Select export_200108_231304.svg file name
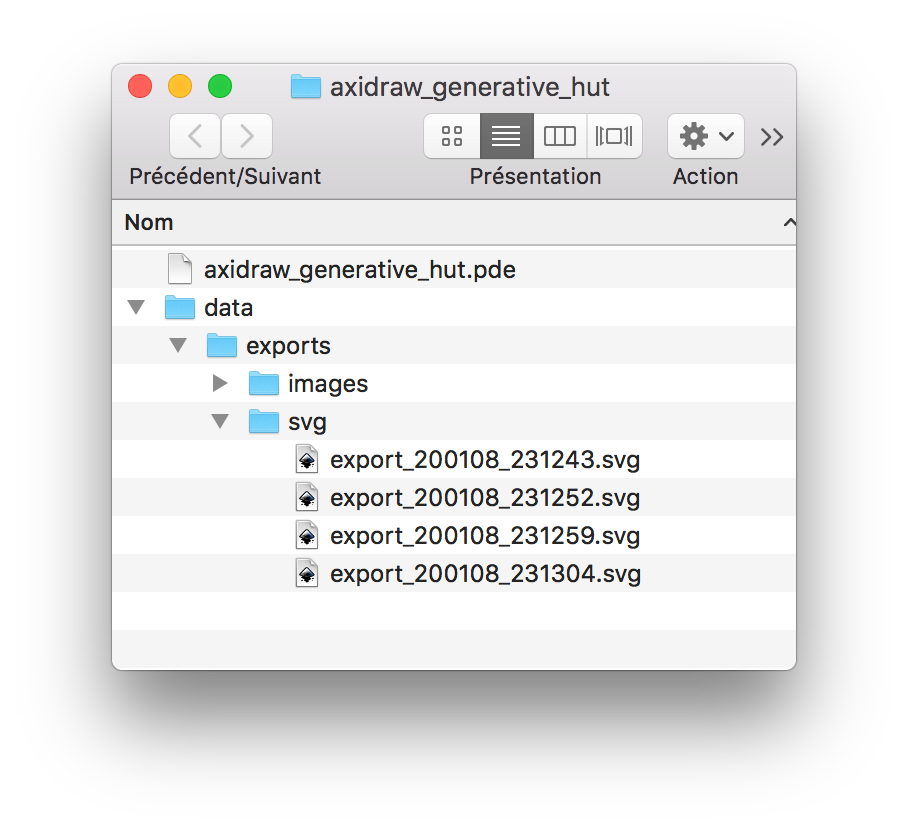 tap(486, 574)
